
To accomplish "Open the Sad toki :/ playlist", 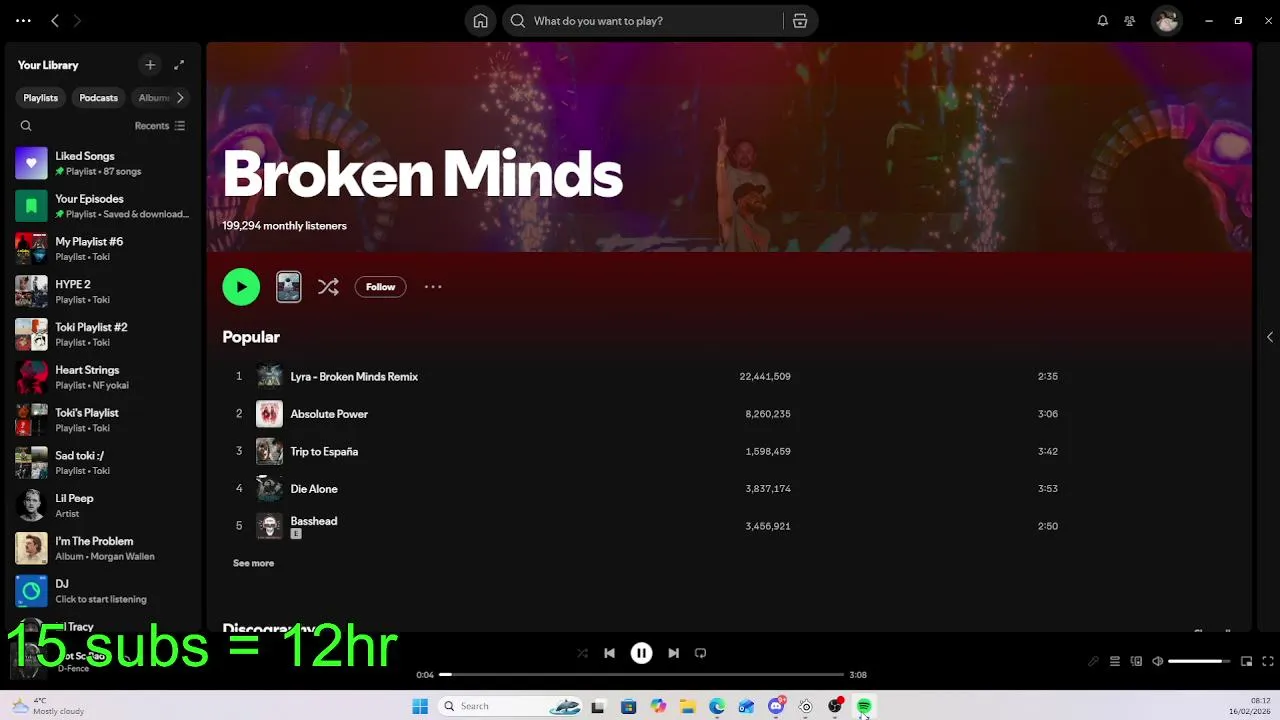I will [103, 463].
